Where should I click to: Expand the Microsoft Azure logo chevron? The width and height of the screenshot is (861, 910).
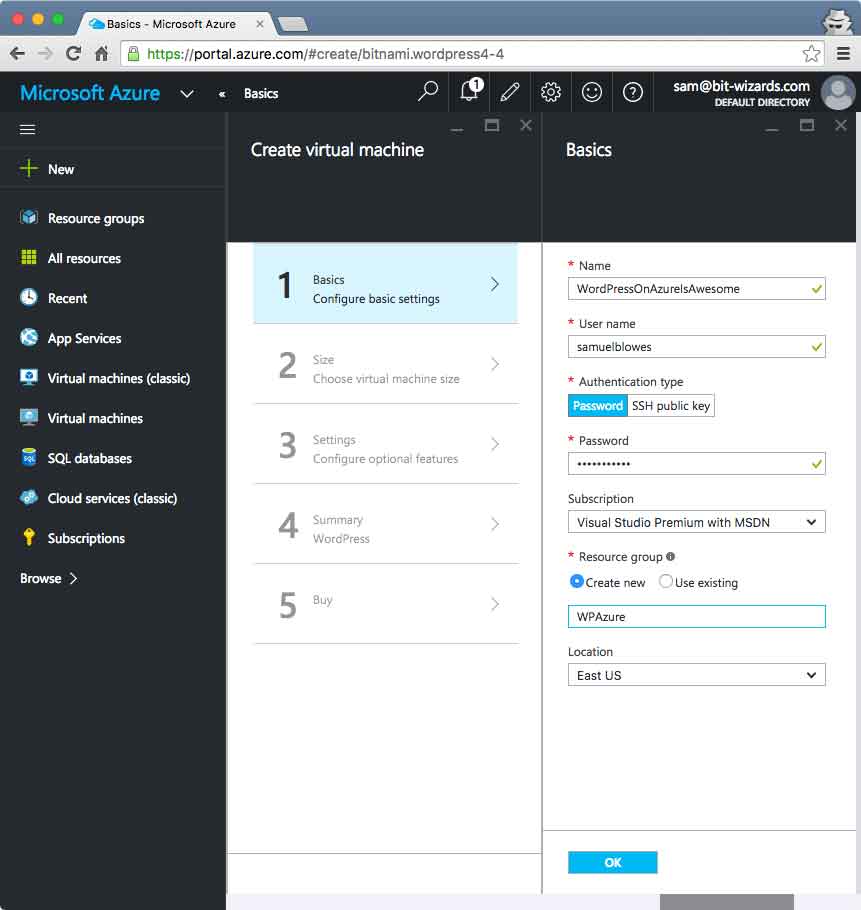187,94
